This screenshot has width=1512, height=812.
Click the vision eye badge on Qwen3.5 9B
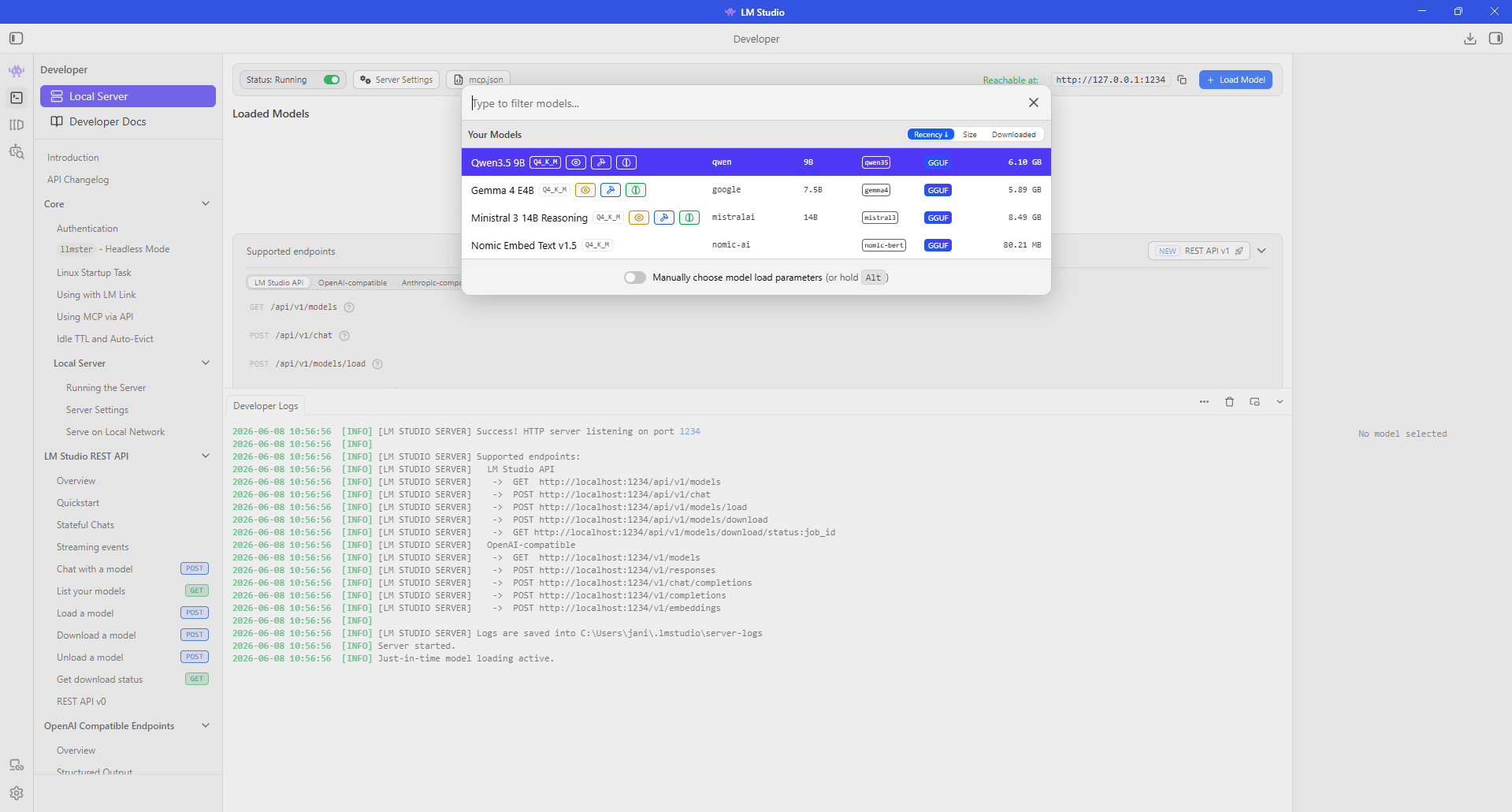(576, 162)
